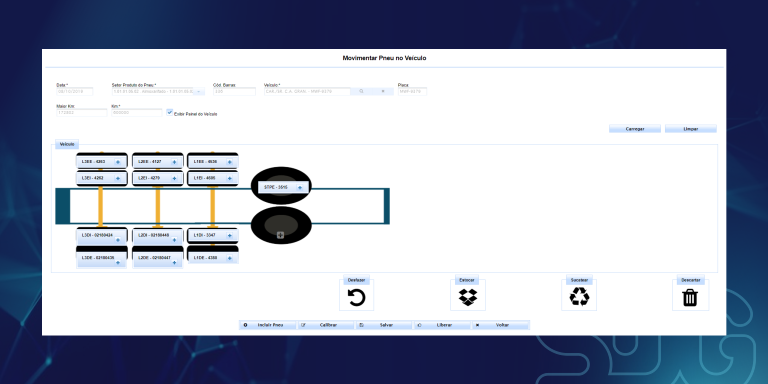768x384 pixels.
Task: Open the Setor Produto do Pneu dropdown
Action: [199, 92]
